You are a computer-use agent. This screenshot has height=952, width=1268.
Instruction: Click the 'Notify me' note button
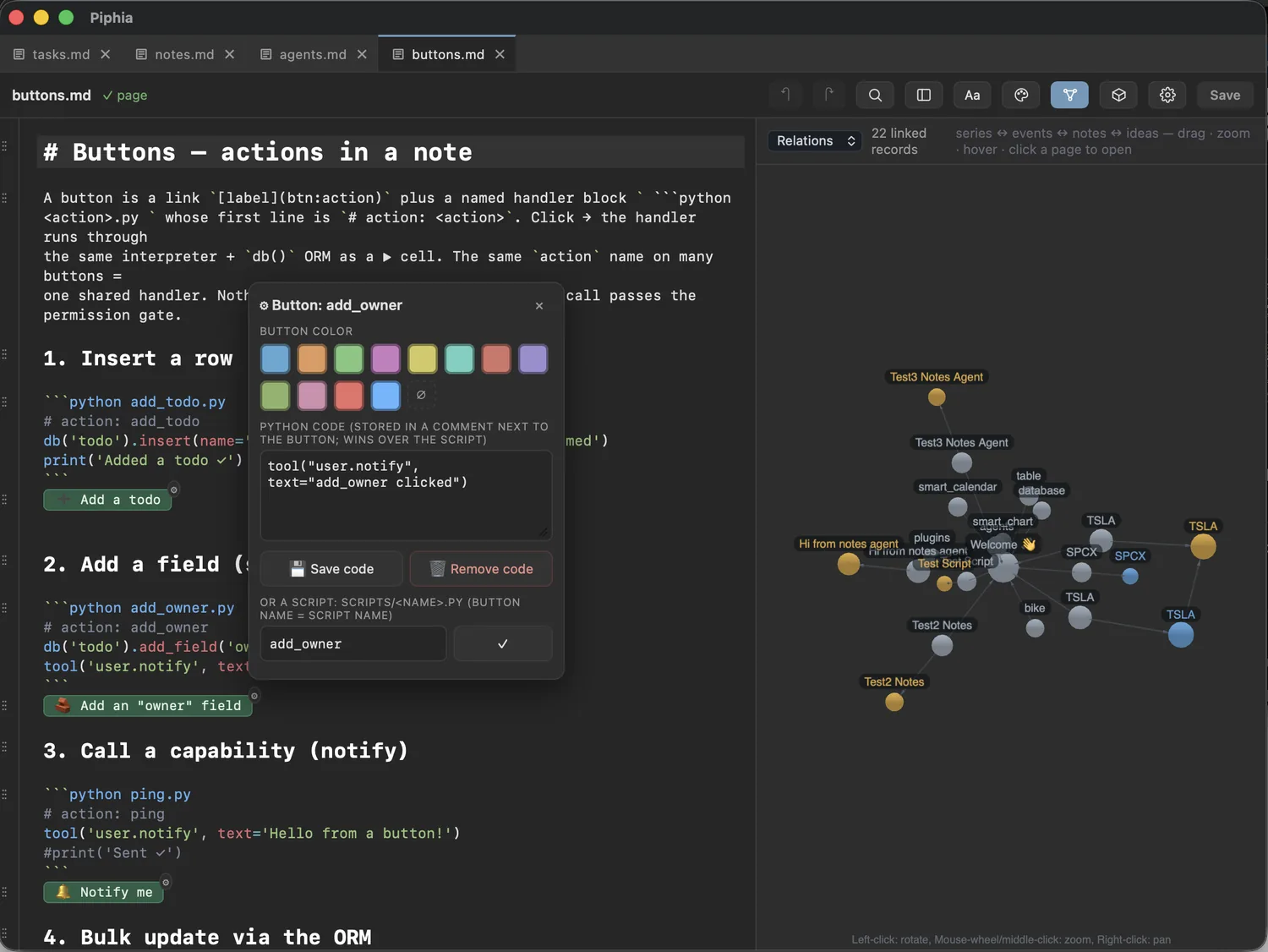pyautogui.click(x=103, y=892)
